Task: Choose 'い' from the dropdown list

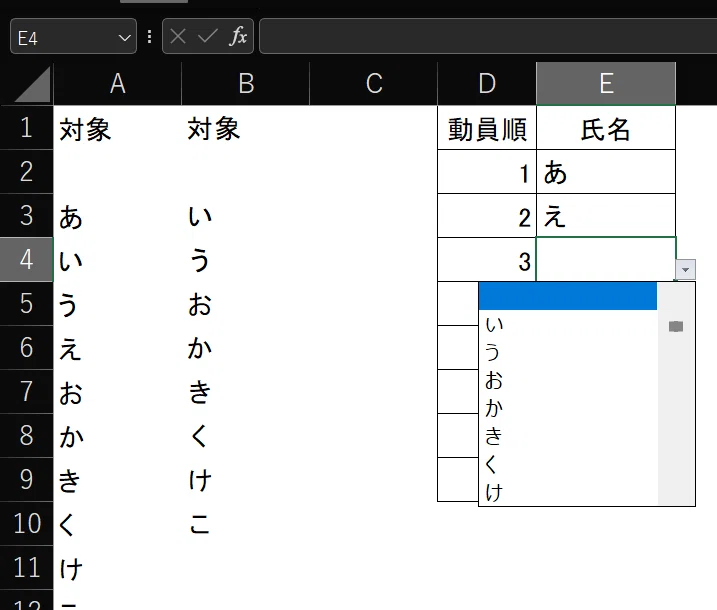Action: 567,325
